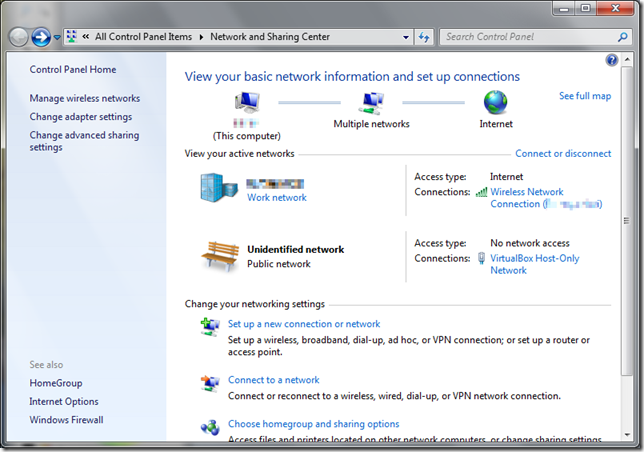Open Change adapter settings
644x452 pixels.
(81, 117)
